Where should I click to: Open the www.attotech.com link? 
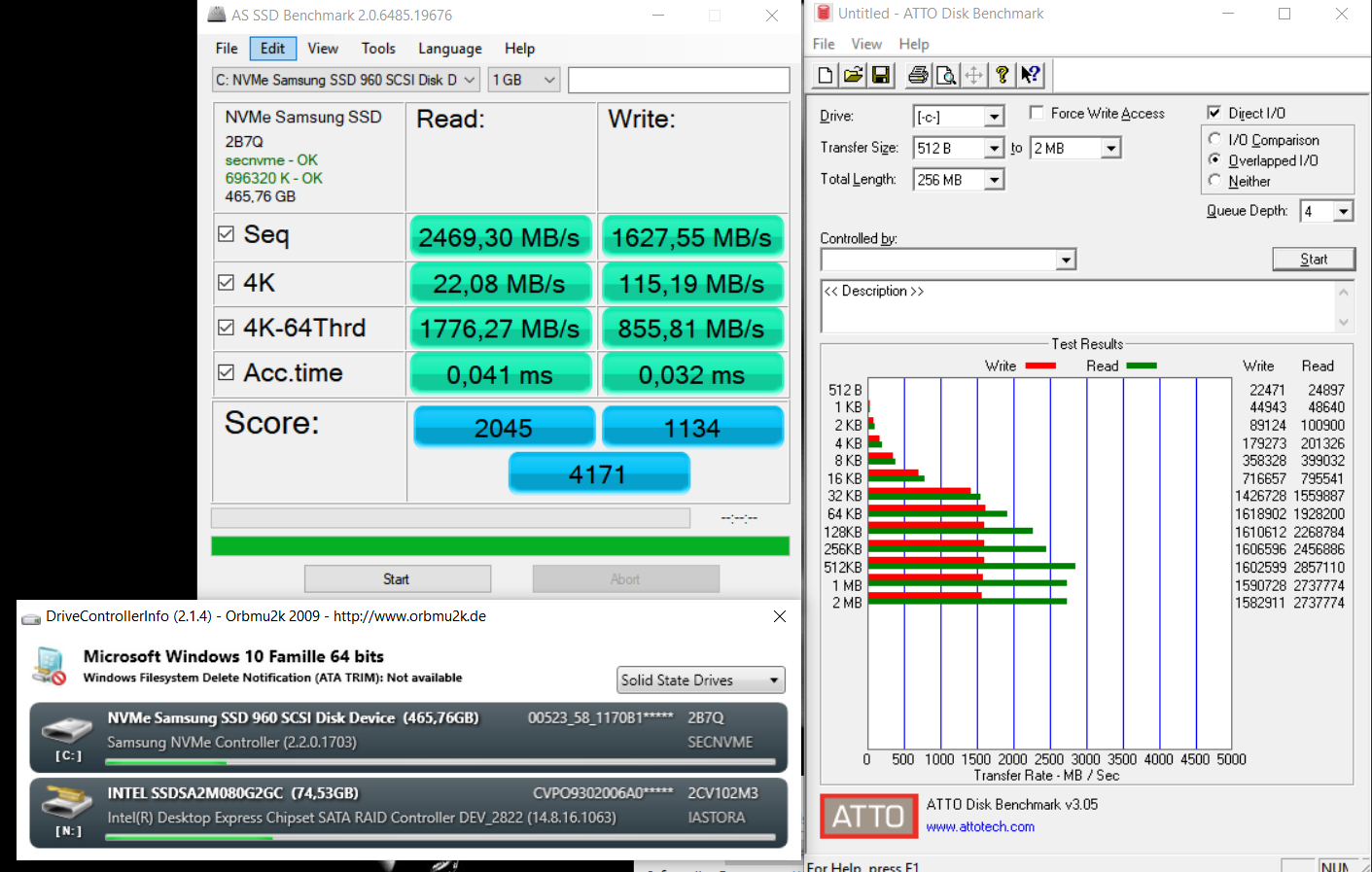(x=980, y=827)
